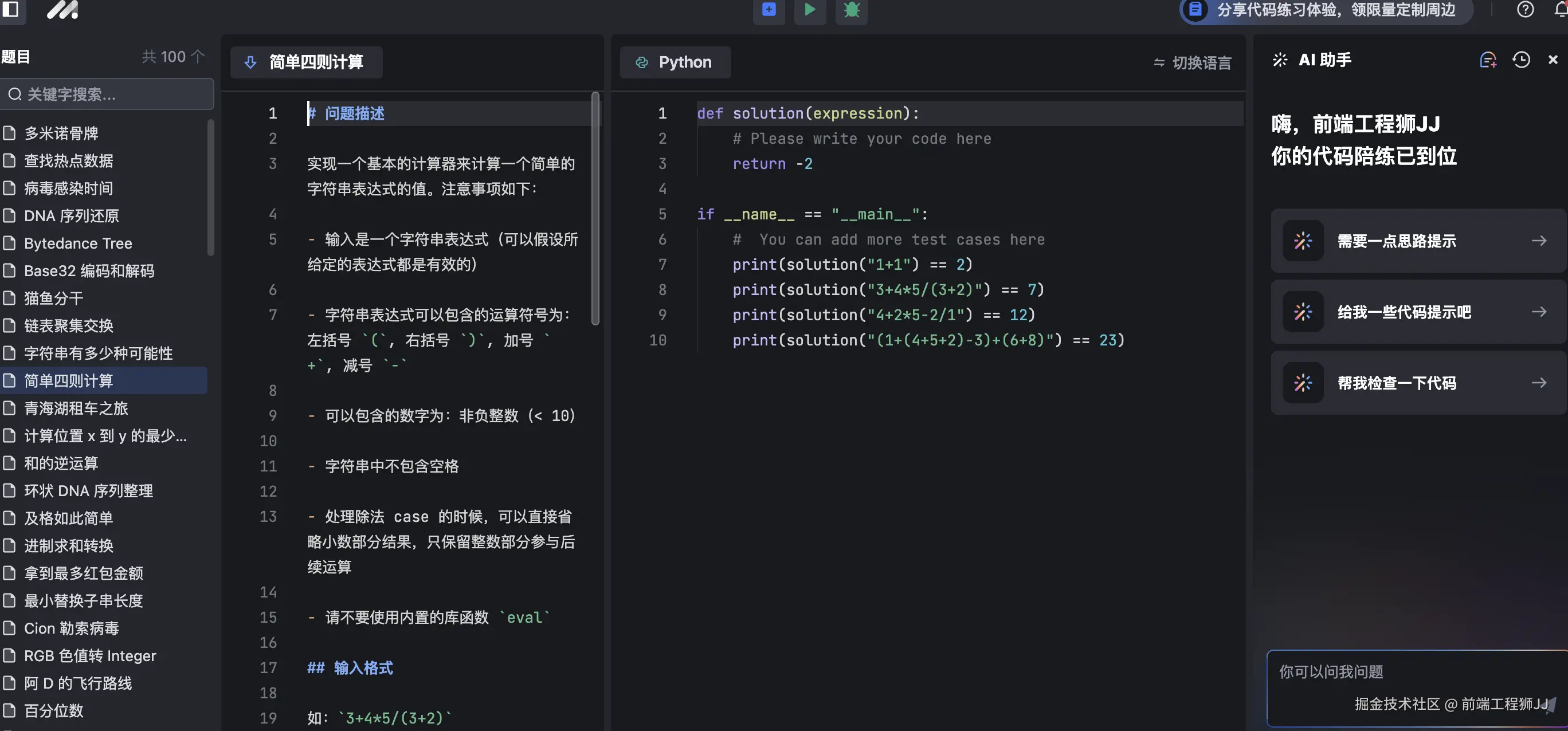Image resolution: width=1568 pixels, height=731 pixels.
Task: Select the Bytedance Tree problem
Action: 77,243
